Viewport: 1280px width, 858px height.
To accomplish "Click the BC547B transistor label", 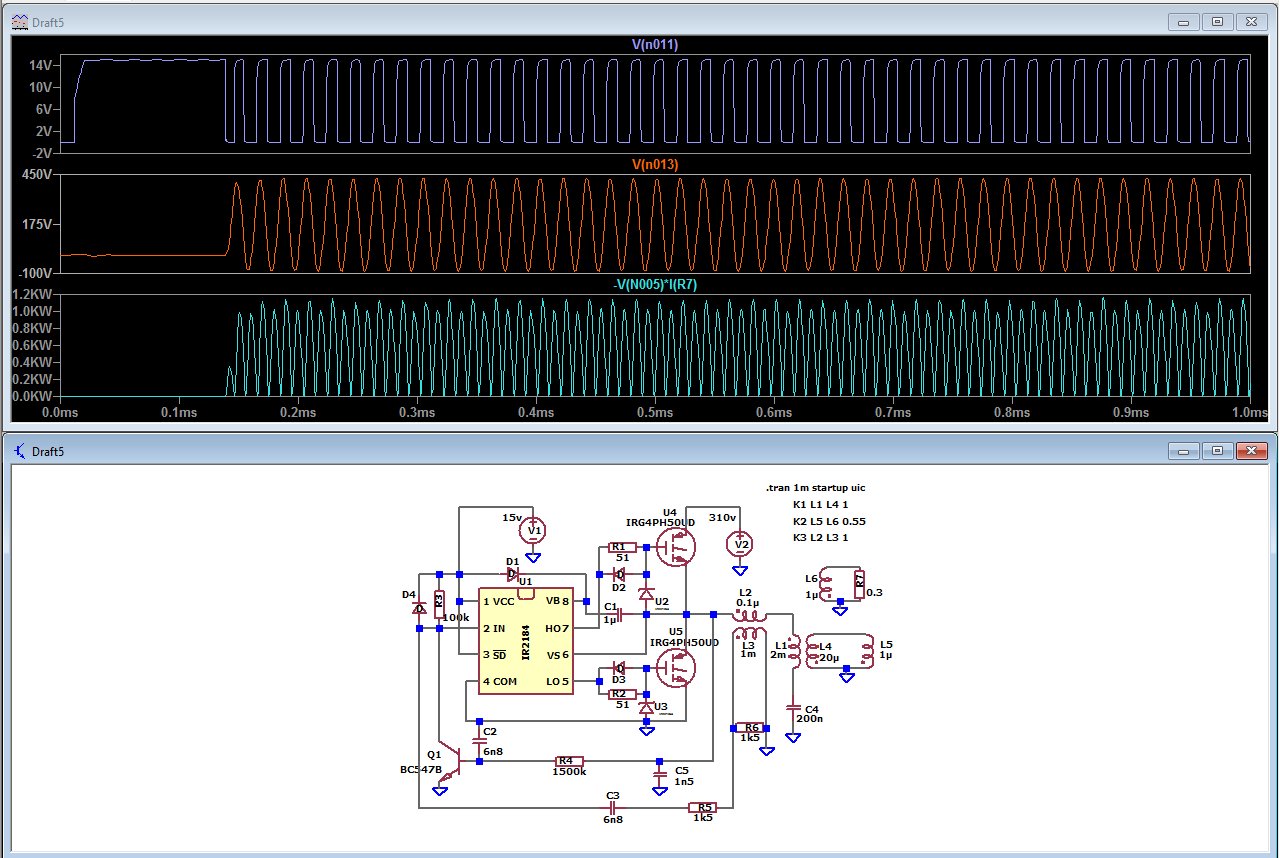I will pos(420,769).
